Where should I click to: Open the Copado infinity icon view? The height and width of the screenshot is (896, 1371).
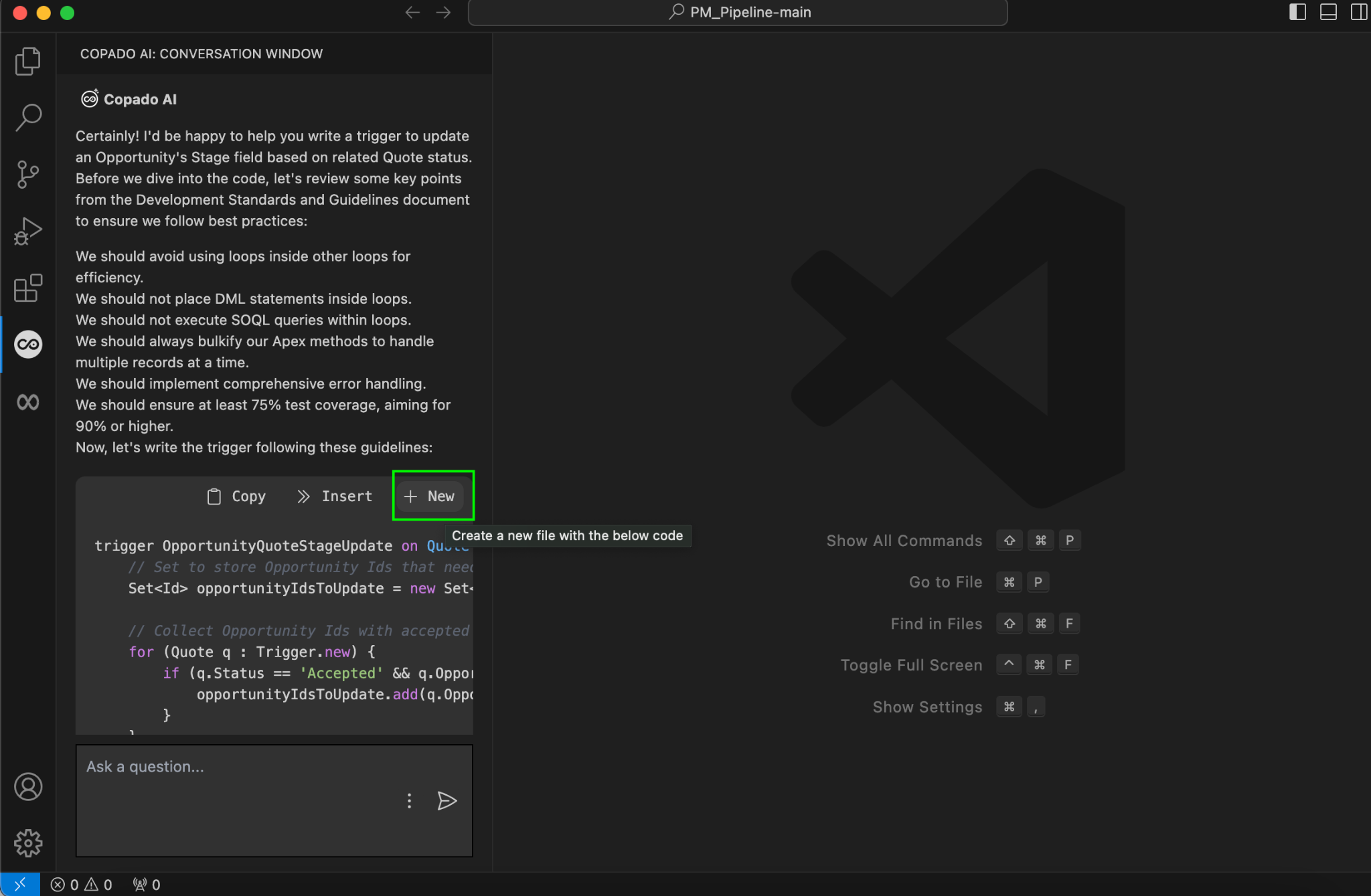[27, 401]
